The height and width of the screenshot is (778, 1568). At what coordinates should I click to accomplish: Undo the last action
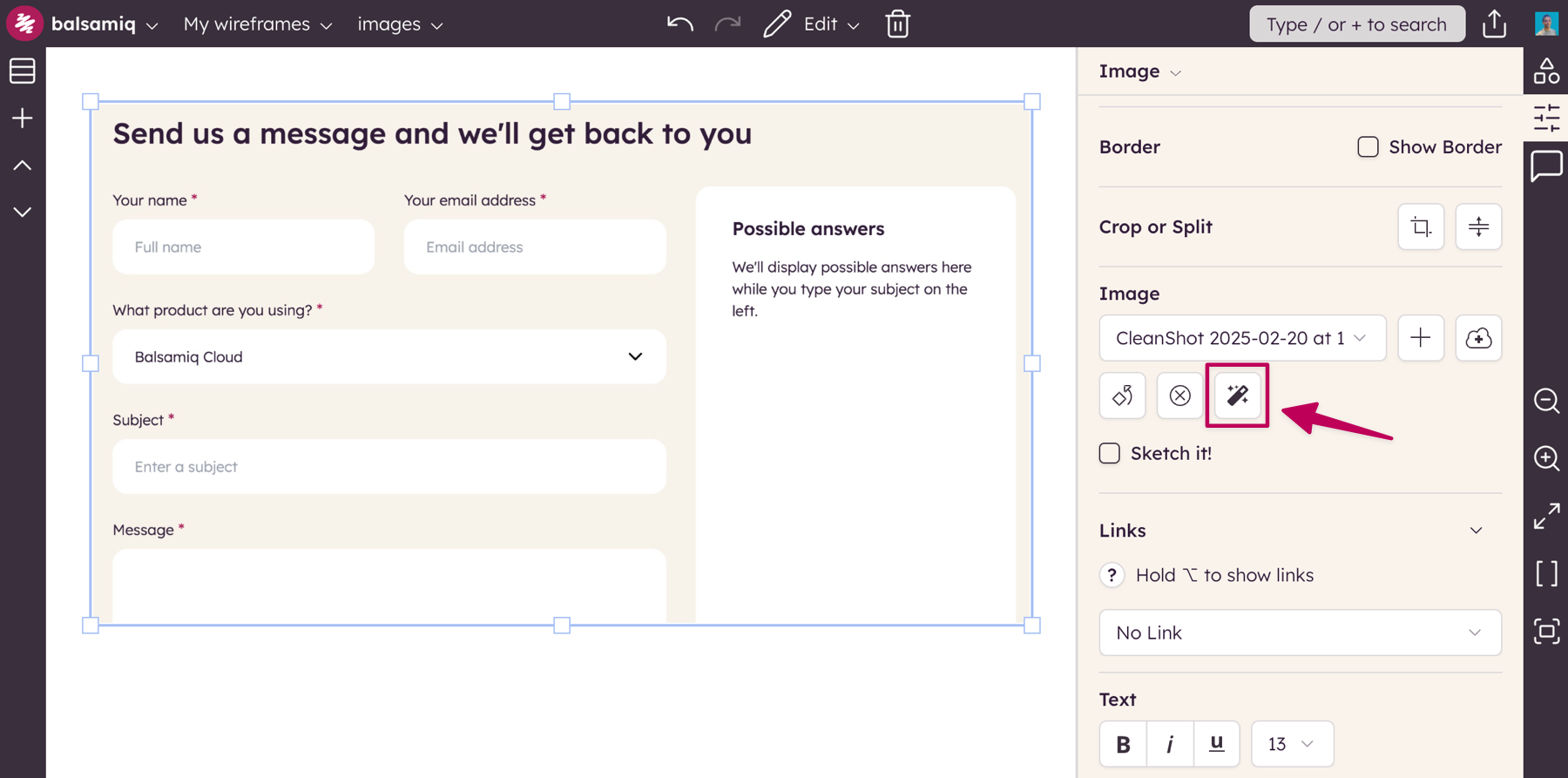680,24
